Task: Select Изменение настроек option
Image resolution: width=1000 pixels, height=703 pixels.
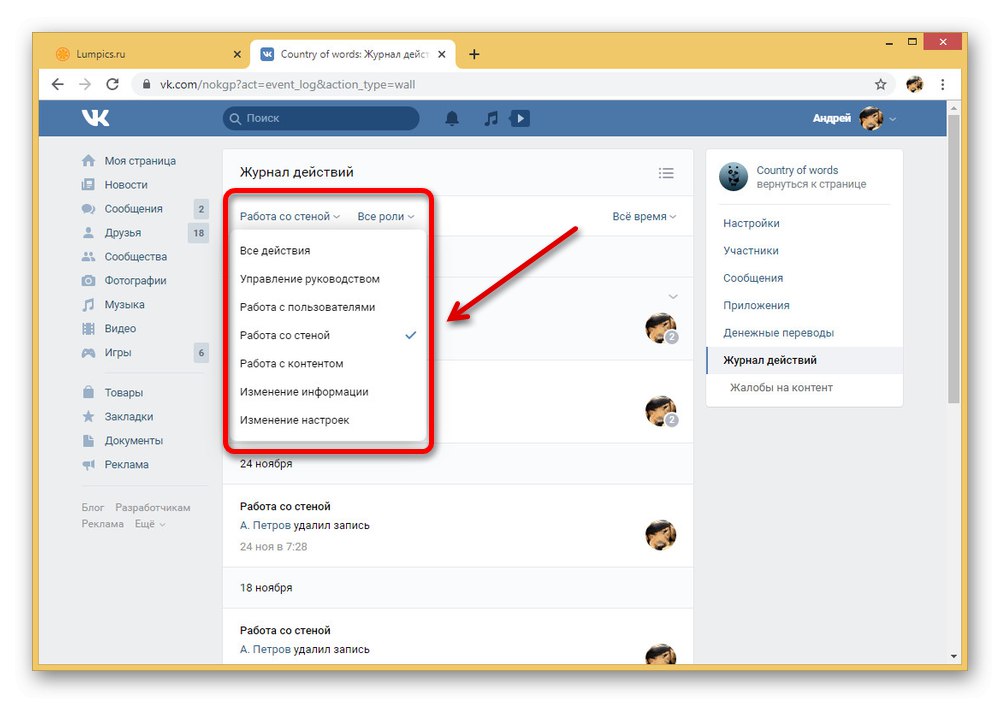Action: (x=328, y=420)
